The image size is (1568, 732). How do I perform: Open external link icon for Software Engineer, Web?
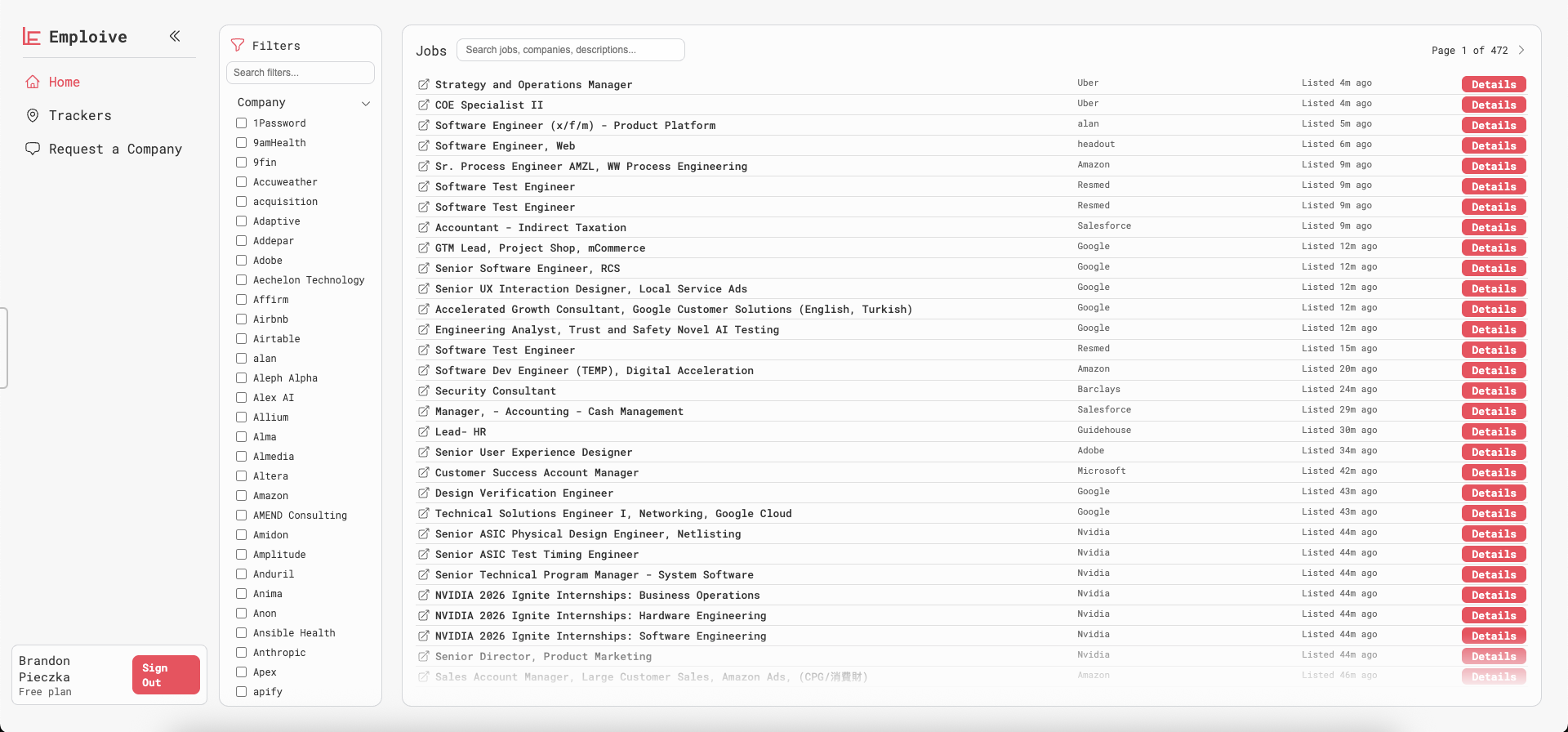point(424,145)
